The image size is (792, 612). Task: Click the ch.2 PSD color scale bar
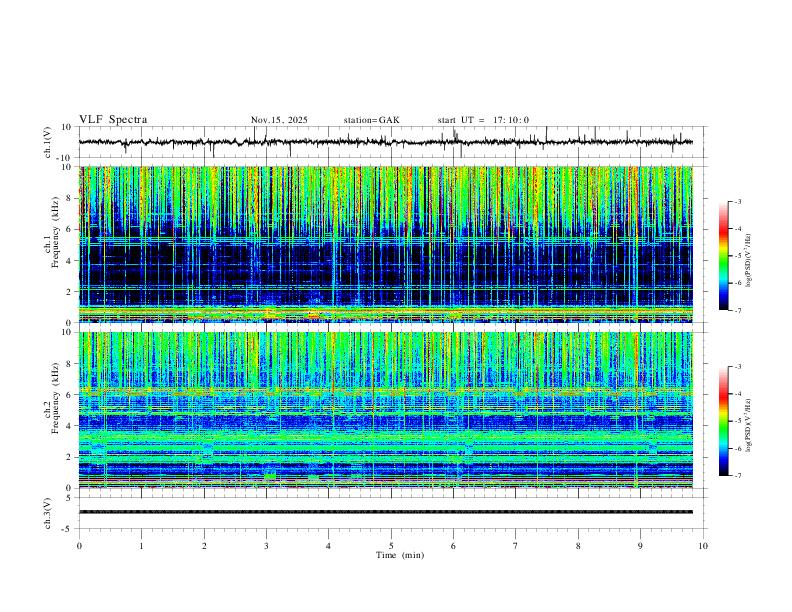pyautogui.click(x=724, y=421)
